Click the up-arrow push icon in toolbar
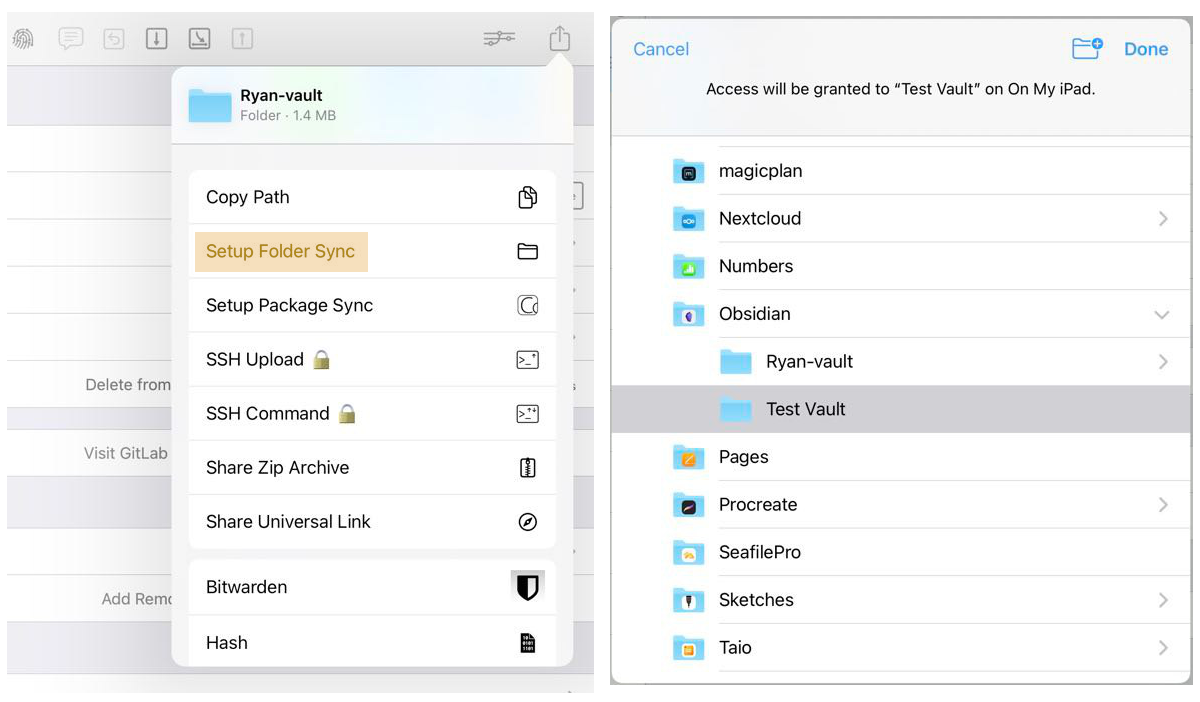Screen dimensions: 1200x702 242,39
